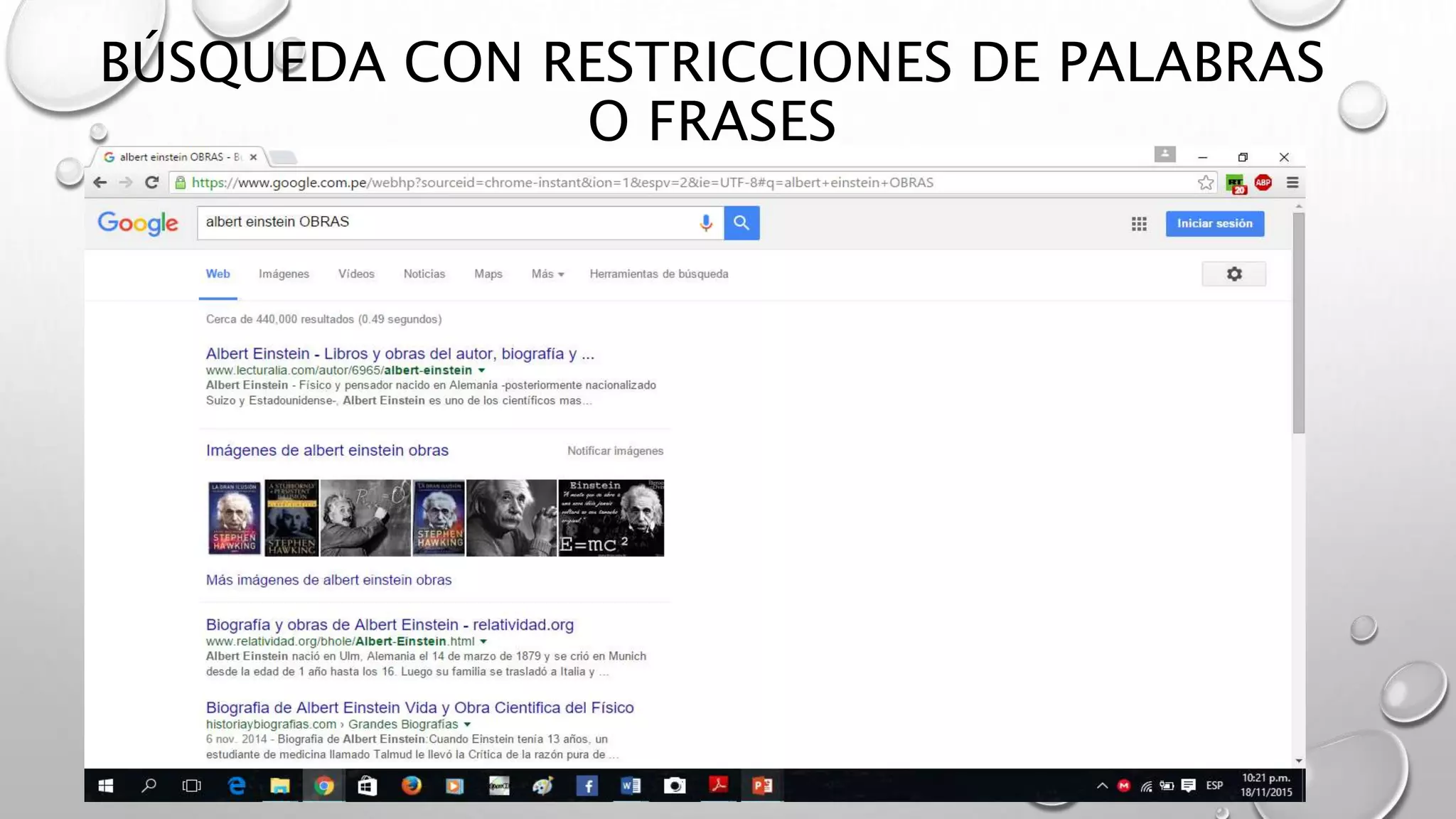Open the search settings gear
Image resolution: width=1456 pixels, height=819 pixels.
[1233, 274]
